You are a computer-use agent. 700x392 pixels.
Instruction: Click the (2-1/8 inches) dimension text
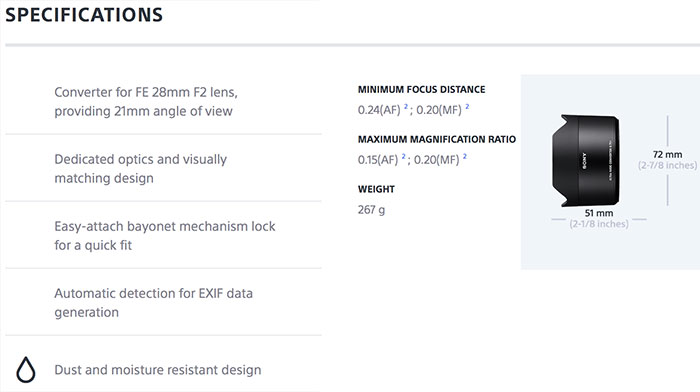599,224
